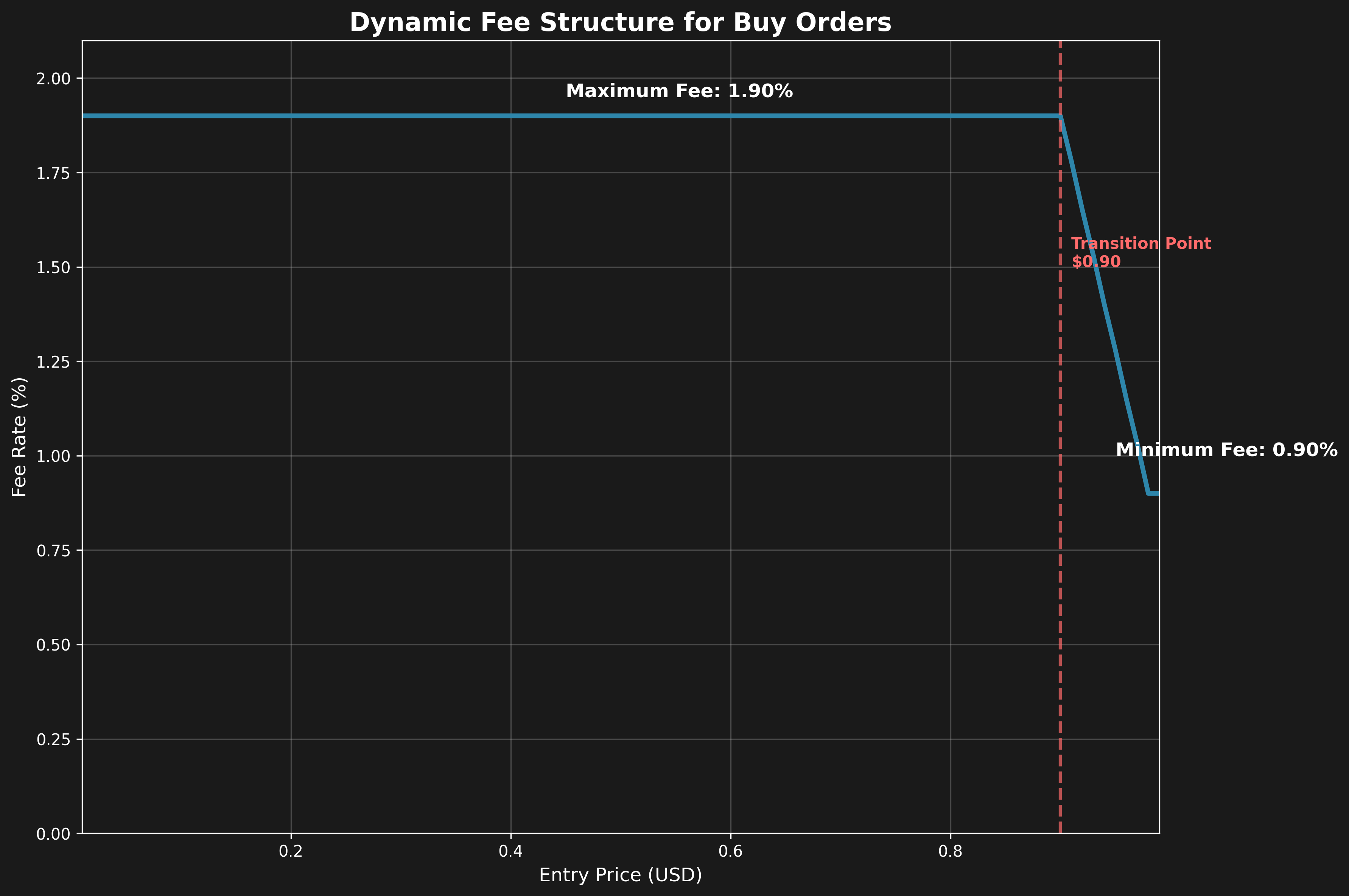Click the 0.50 y-axis tick label
Image resolution: width=1349 pixels, height=896 pixels.
coord(53,645)
